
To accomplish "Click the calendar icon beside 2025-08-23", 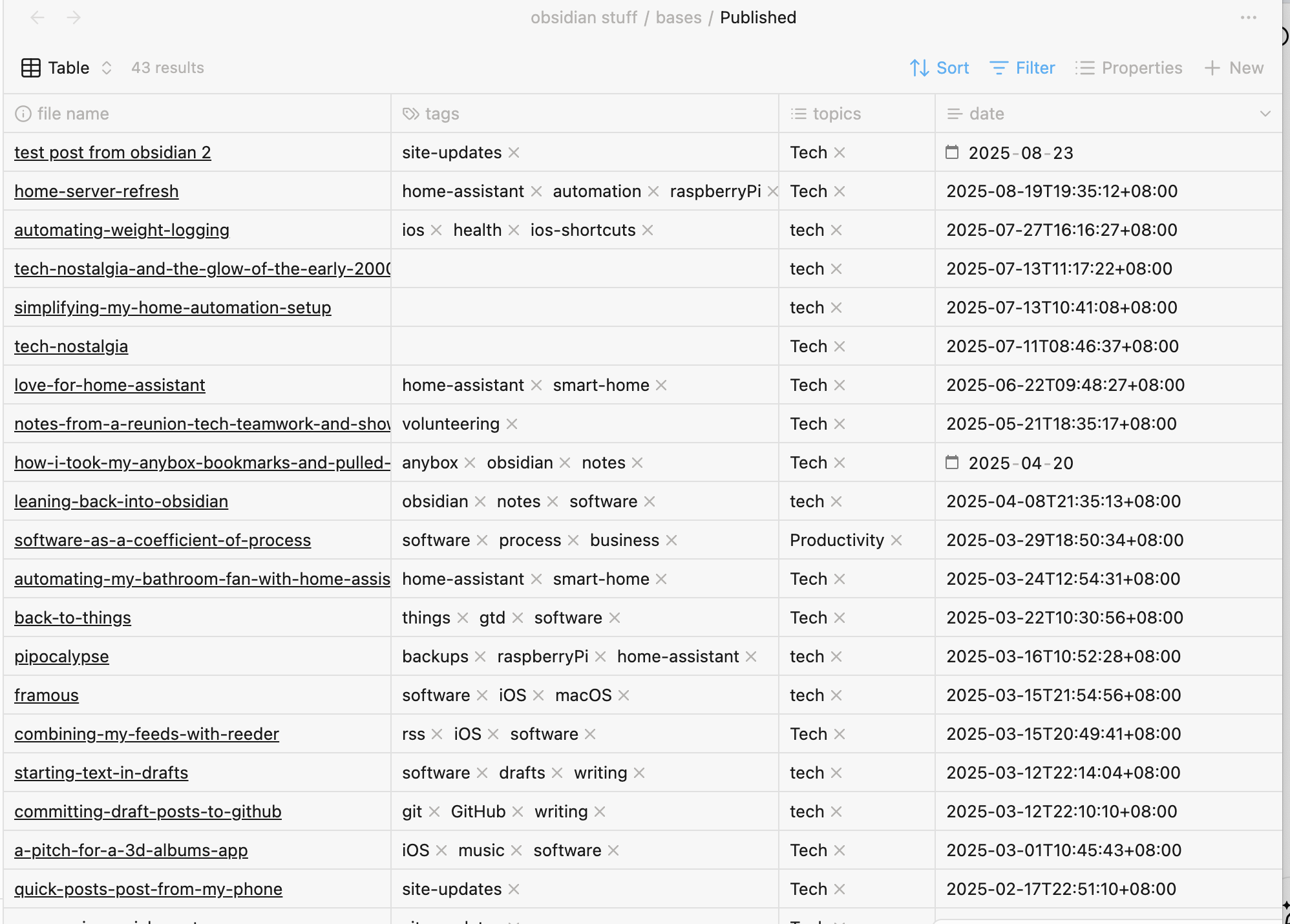I will coord(952,152).
